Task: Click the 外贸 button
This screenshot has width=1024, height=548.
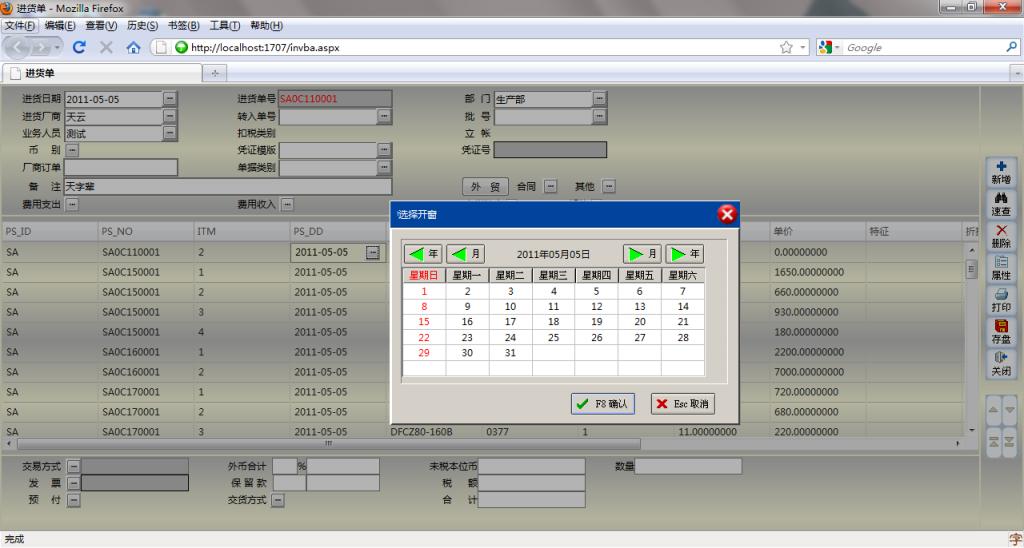Action: [x=485, y=186]
